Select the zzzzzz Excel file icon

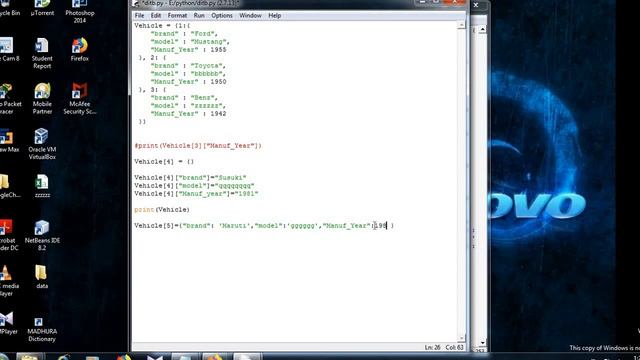click(42, 186)
